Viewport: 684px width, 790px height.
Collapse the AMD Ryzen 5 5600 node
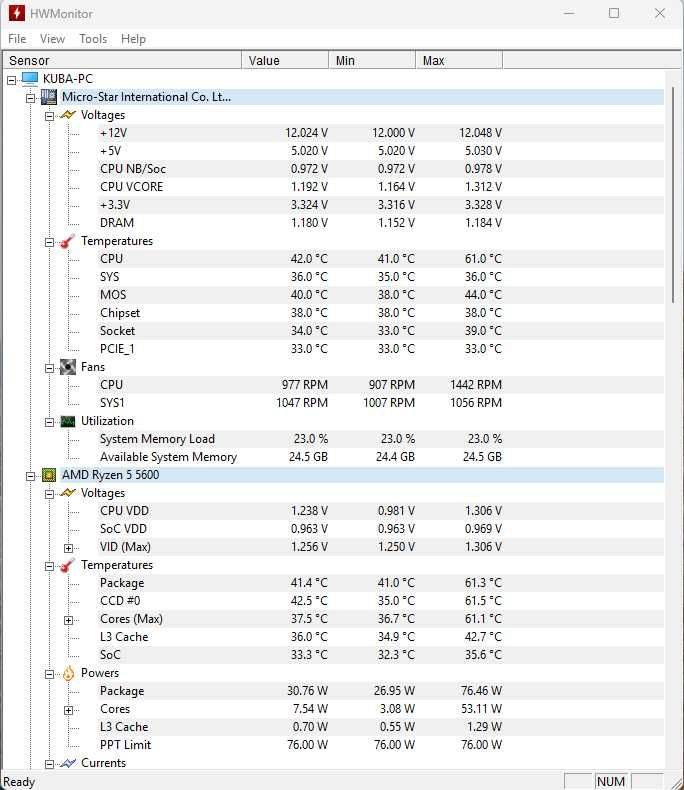pyautogui.click(x=31, y=476)
